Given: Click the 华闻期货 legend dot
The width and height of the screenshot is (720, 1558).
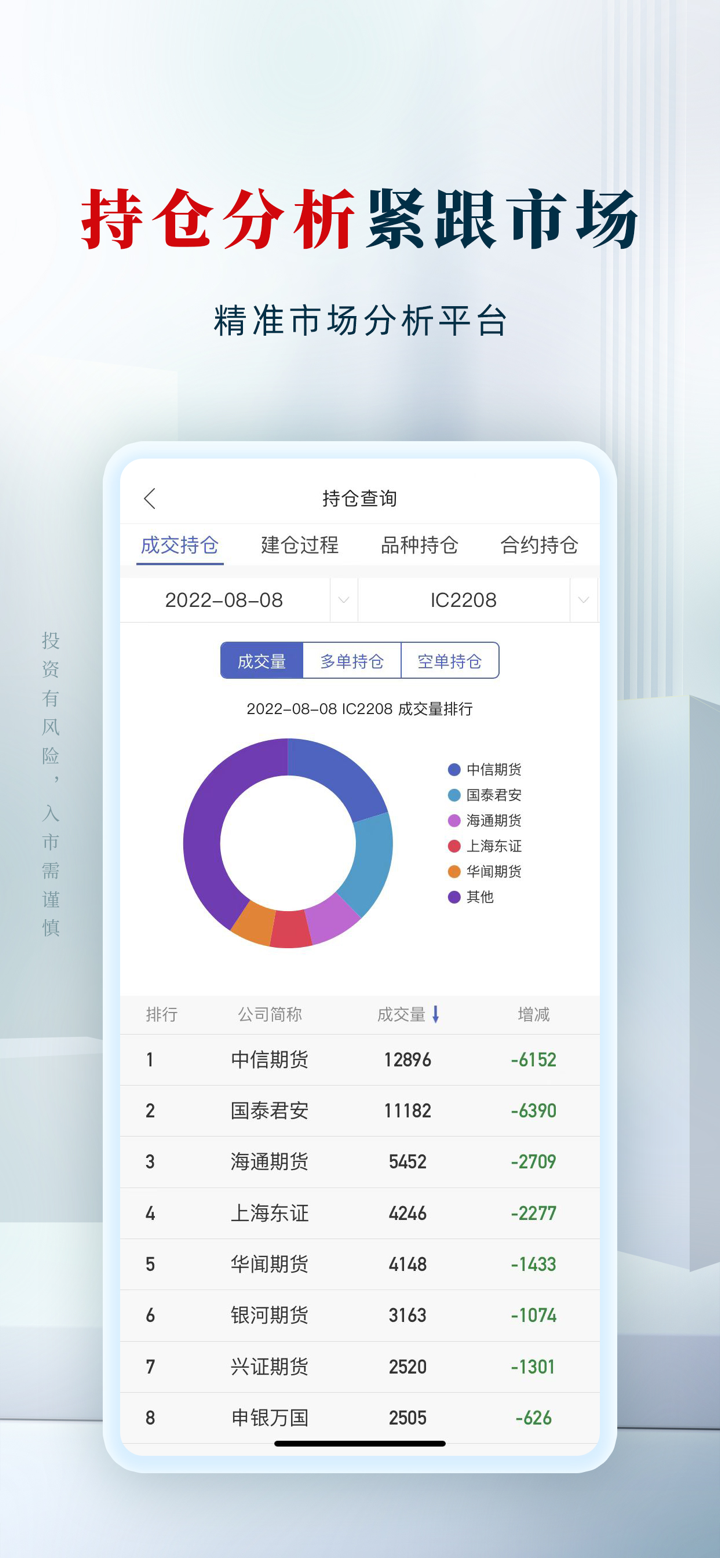Looking at the screenshot, I should click(454, 871).
